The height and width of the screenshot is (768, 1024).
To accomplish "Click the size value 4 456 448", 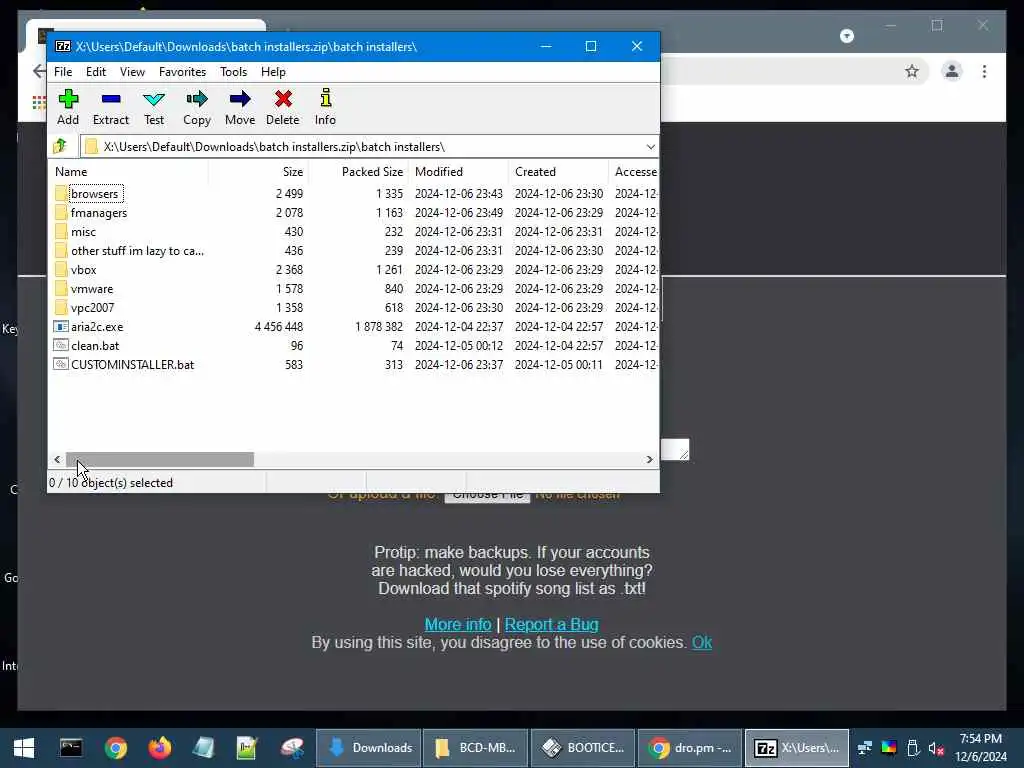I will click(x=279, y=327).
